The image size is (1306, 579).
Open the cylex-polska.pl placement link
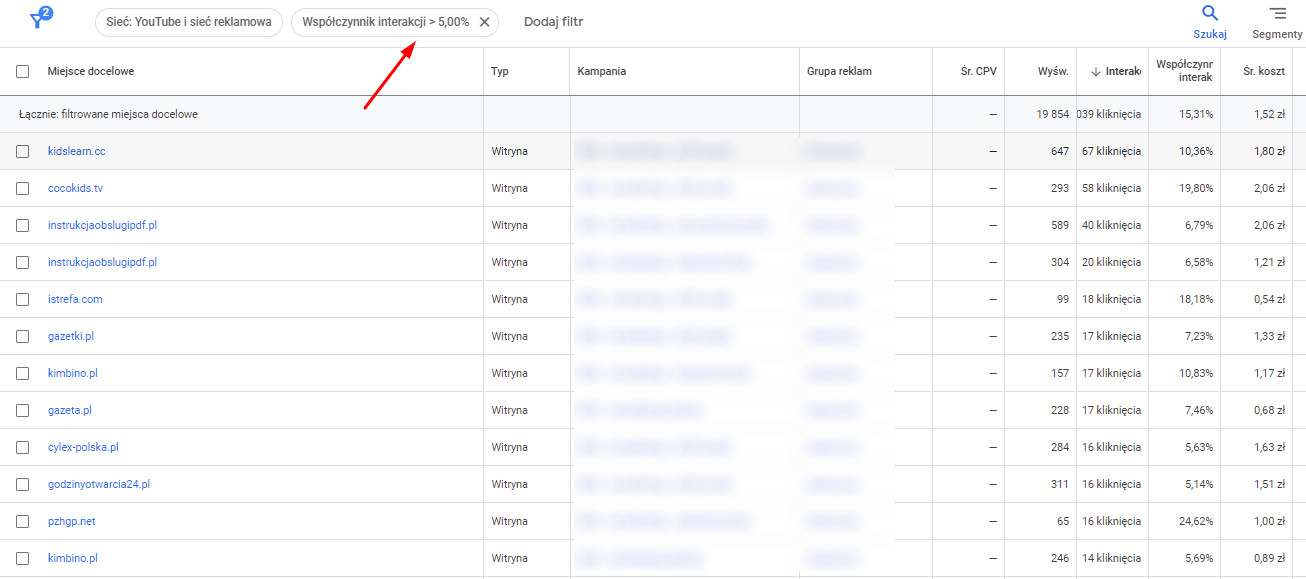[x=83, y=447]
